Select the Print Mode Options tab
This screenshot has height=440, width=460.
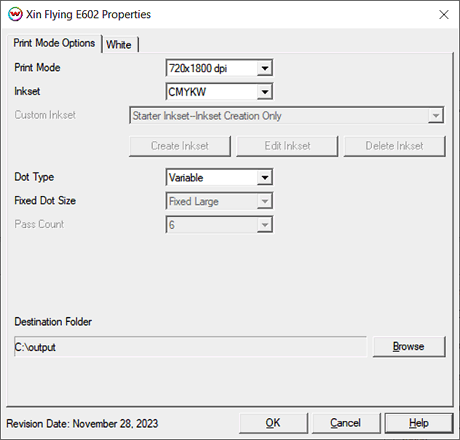coord(54,43)
